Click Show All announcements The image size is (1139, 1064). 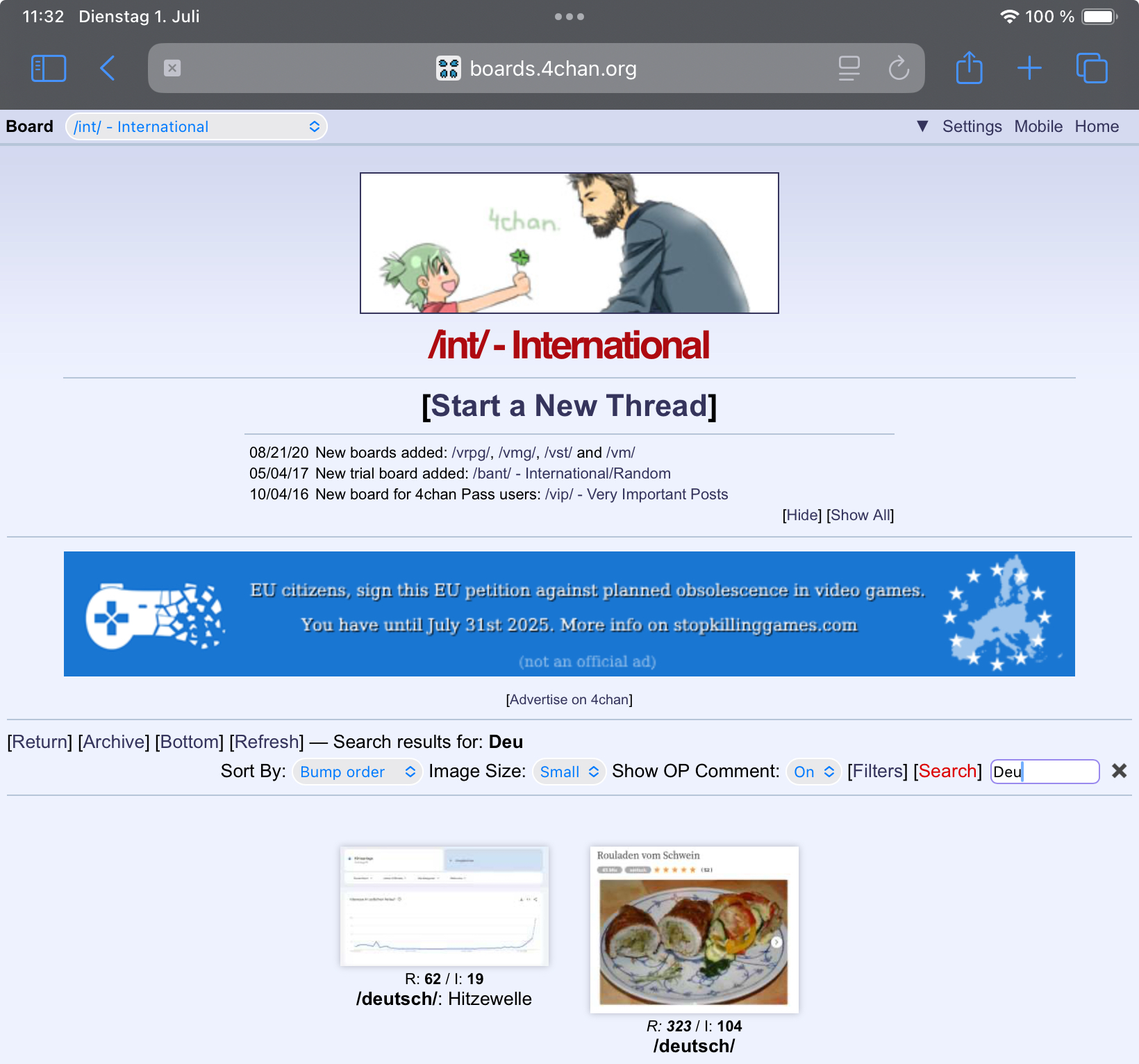(860, 515)
